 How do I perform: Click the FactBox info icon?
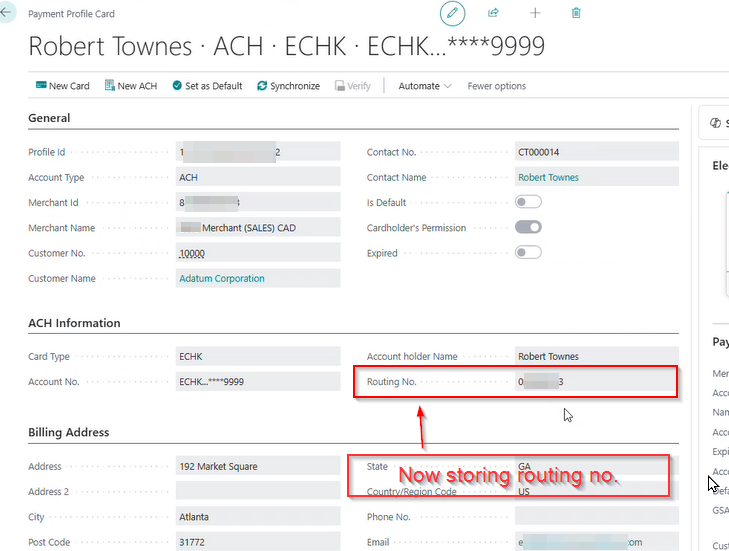pos(715,123)
